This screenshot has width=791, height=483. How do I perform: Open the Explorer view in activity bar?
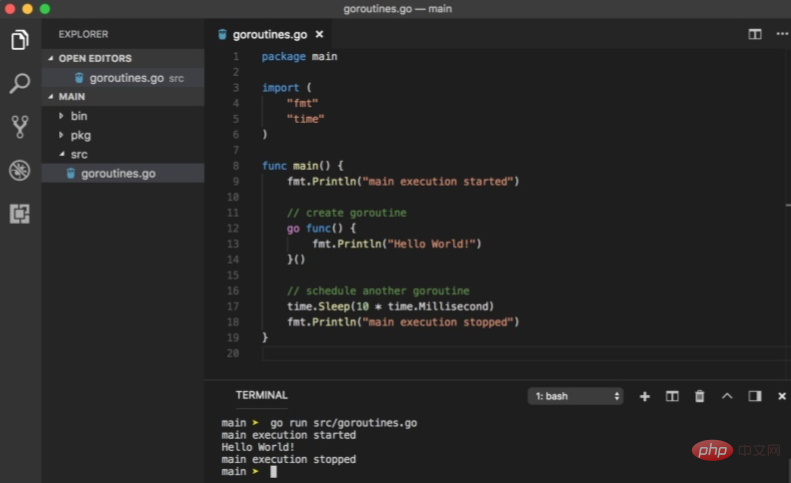[x=20, y=40]
